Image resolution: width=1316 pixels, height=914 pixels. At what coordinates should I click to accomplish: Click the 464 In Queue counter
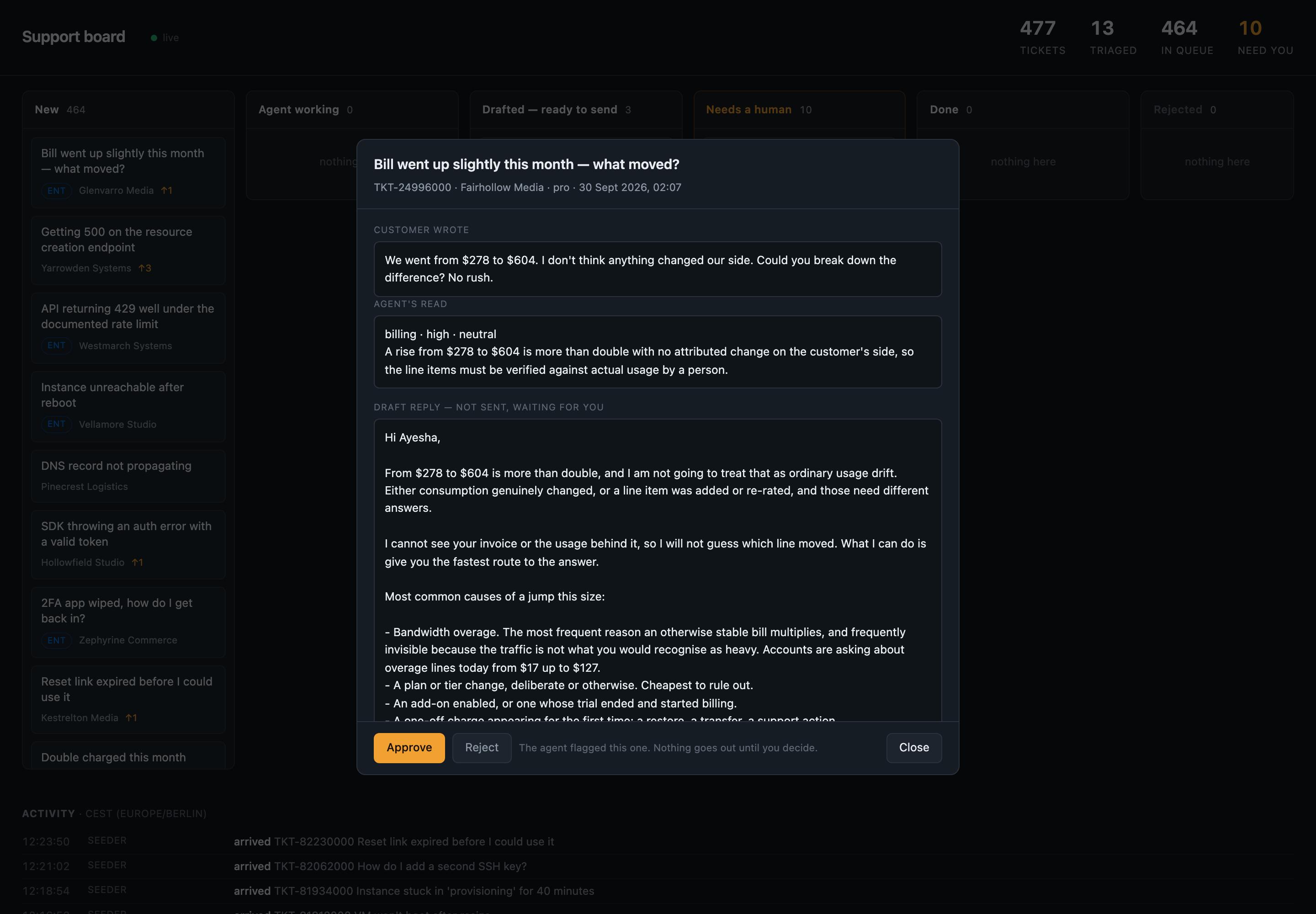pos(1187,37)
